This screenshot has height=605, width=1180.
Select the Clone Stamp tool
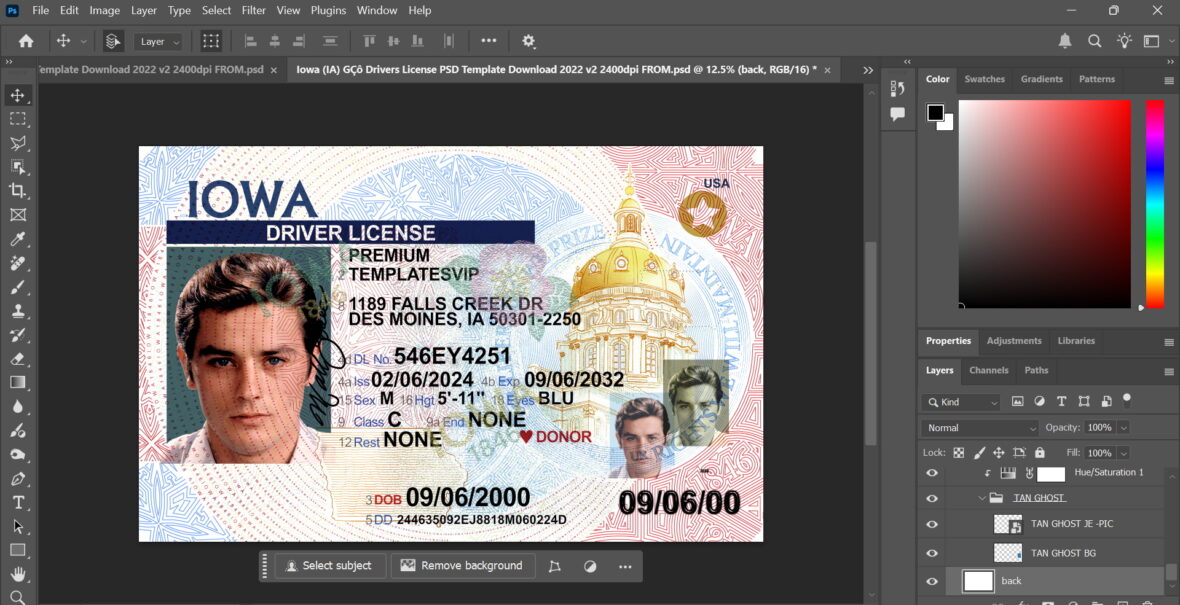tap(16, 309)
